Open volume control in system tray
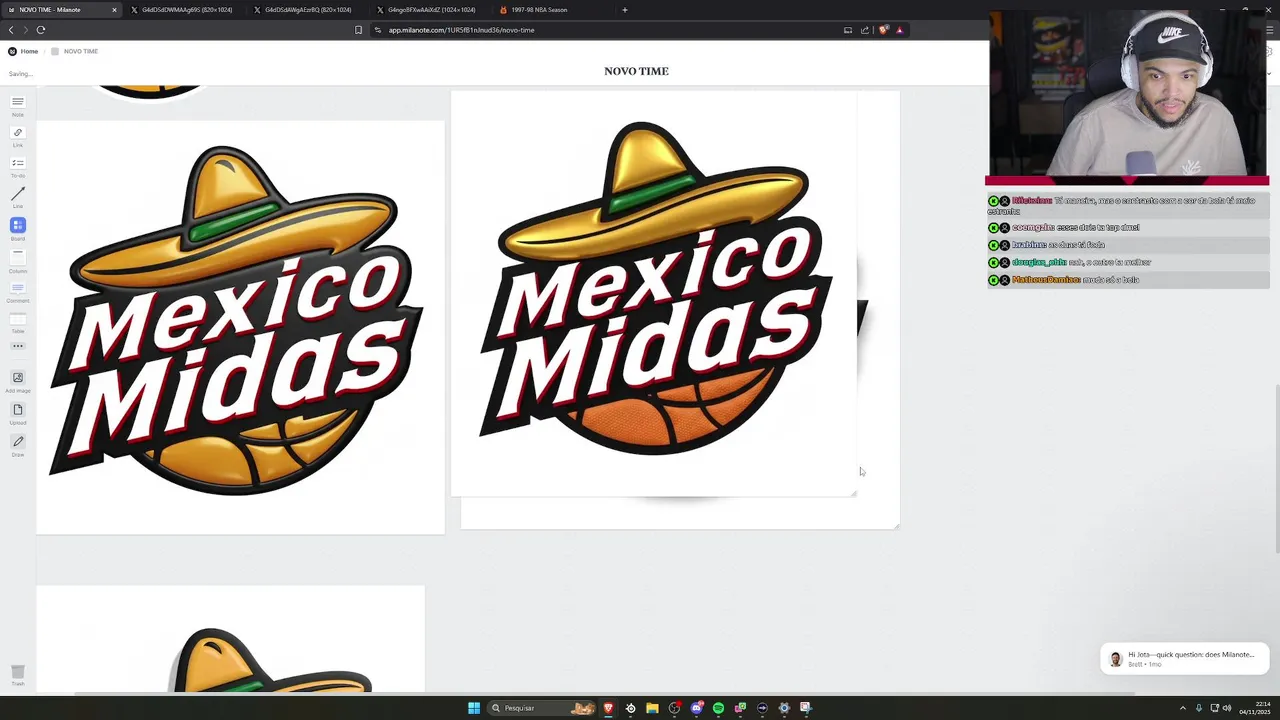1280x720 pixels. (1227, 708)
